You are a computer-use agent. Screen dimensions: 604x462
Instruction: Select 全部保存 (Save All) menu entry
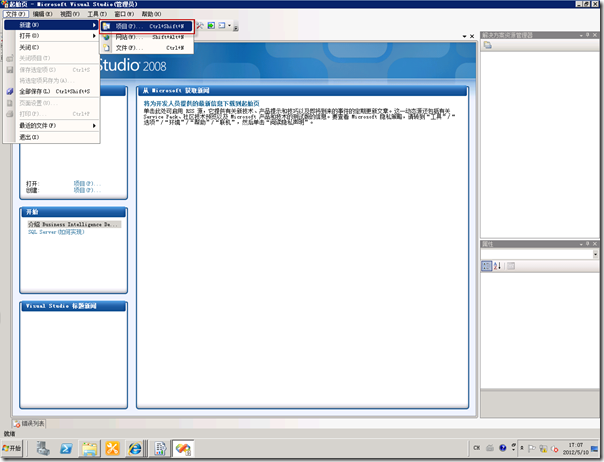tap(52, 91)
